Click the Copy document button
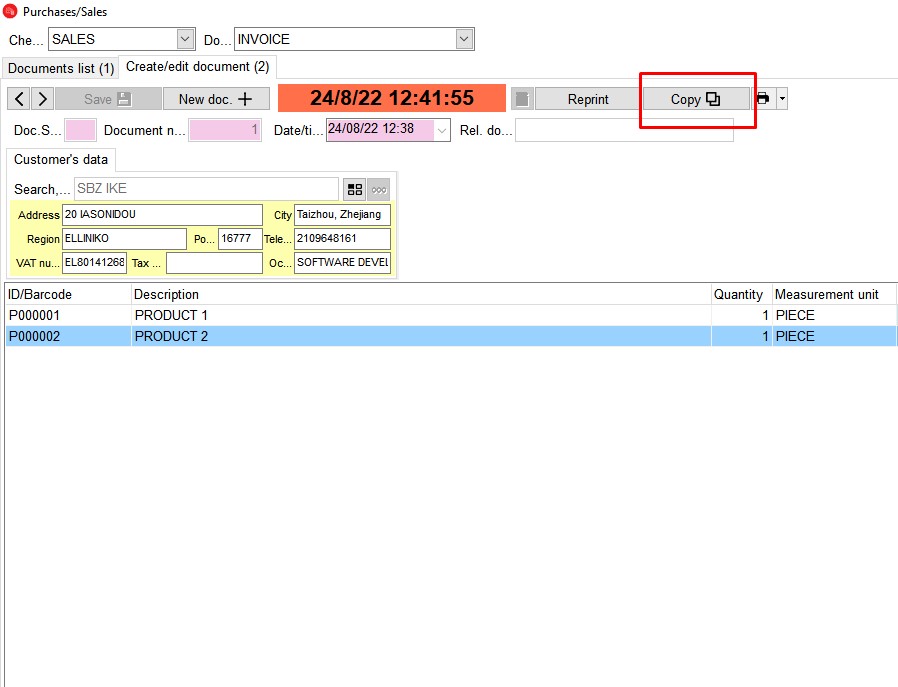 (695, 99)
